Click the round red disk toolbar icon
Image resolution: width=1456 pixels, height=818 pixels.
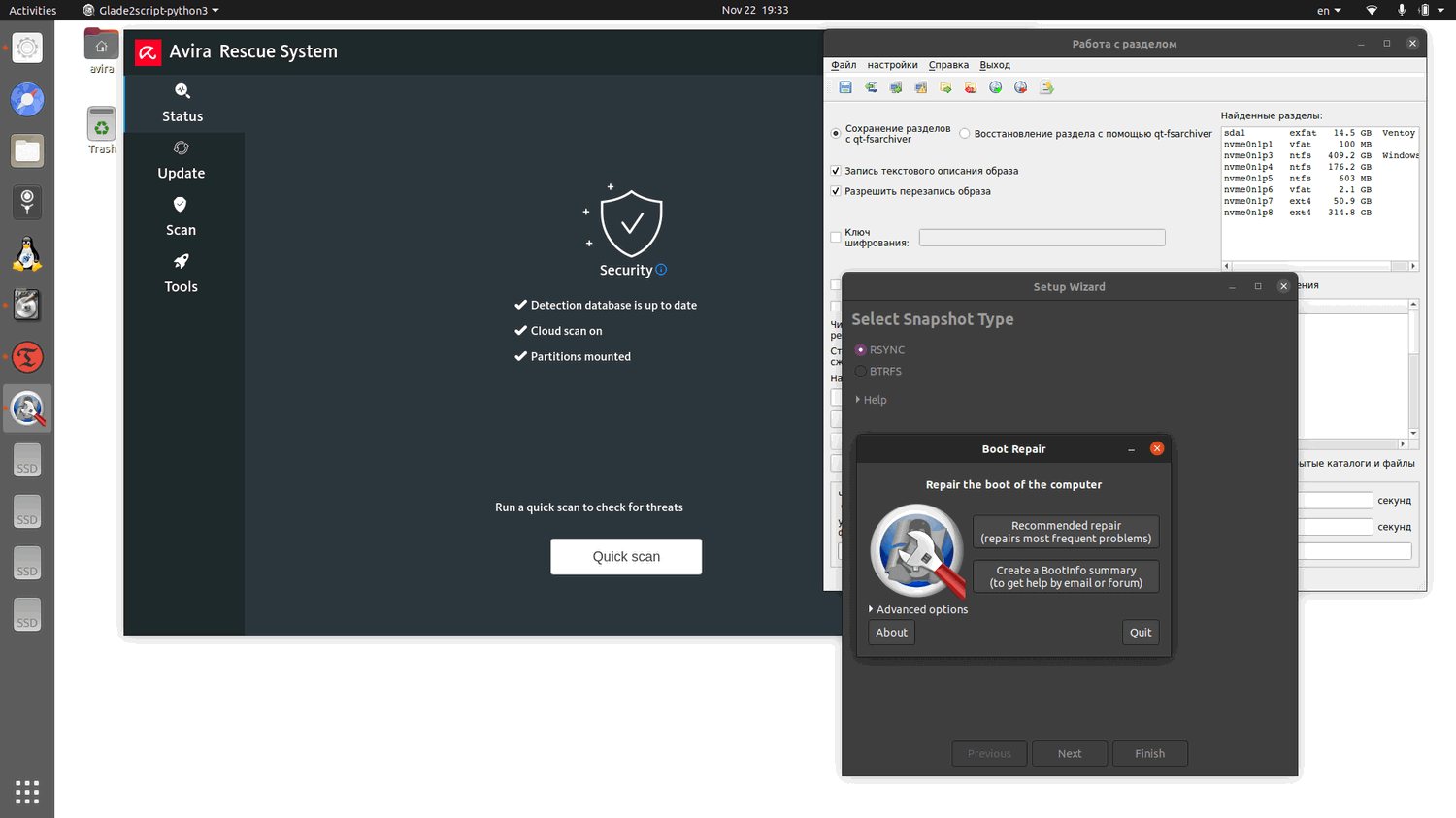(1021, 87)
